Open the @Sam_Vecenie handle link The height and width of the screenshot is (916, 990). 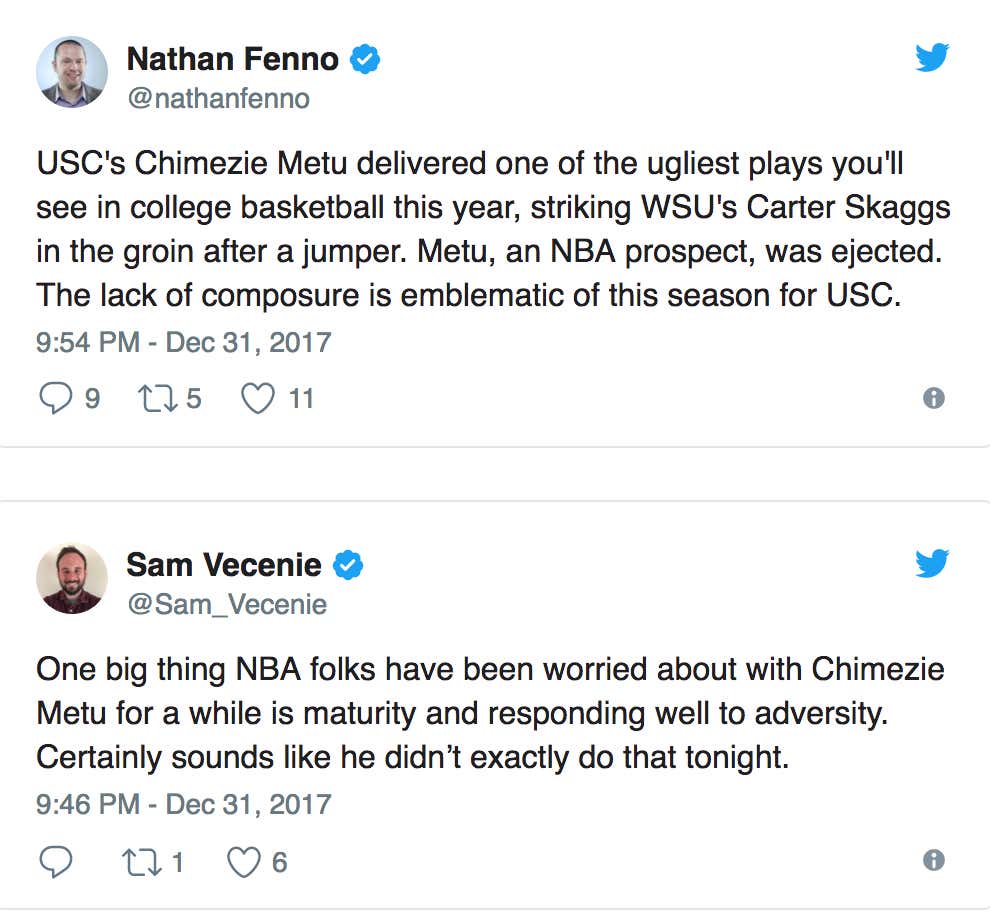coord(226,604)
